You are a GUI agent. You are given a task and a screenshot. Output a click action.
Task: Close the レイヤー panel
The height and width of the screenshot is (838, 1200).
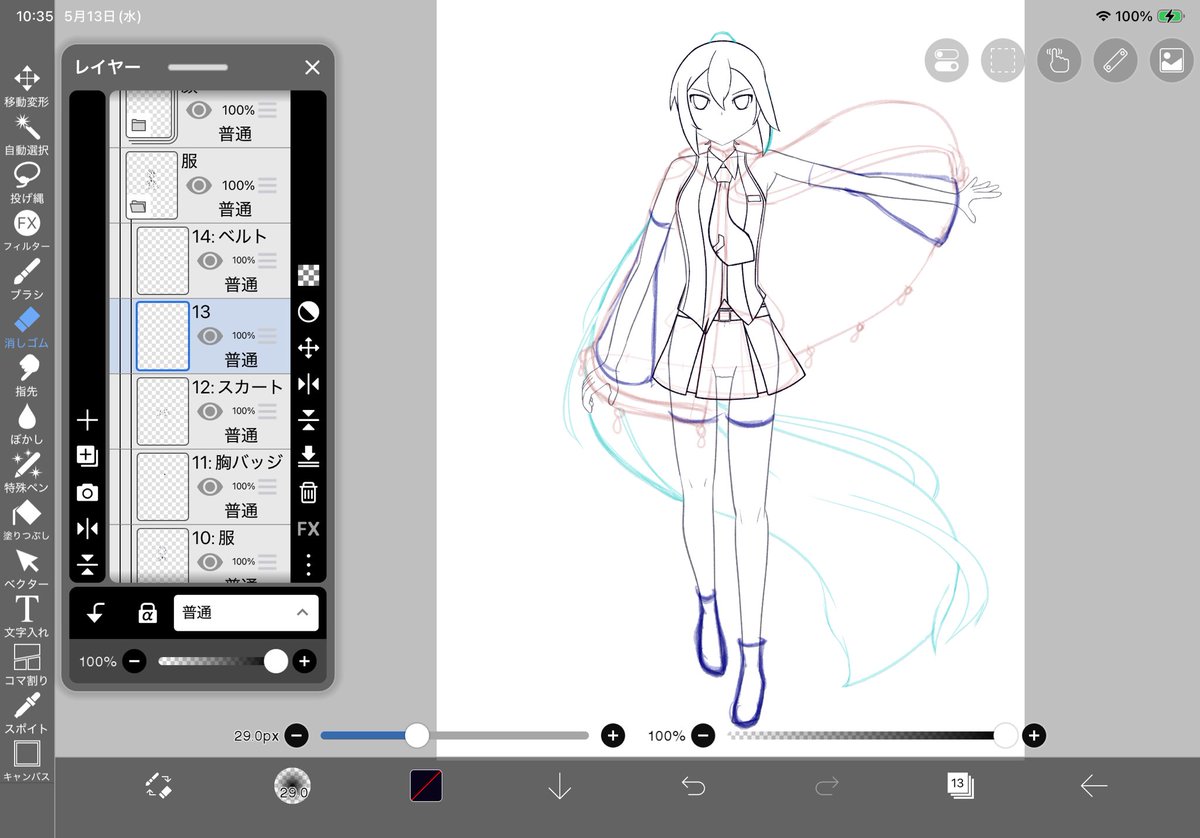pos(312,67)
